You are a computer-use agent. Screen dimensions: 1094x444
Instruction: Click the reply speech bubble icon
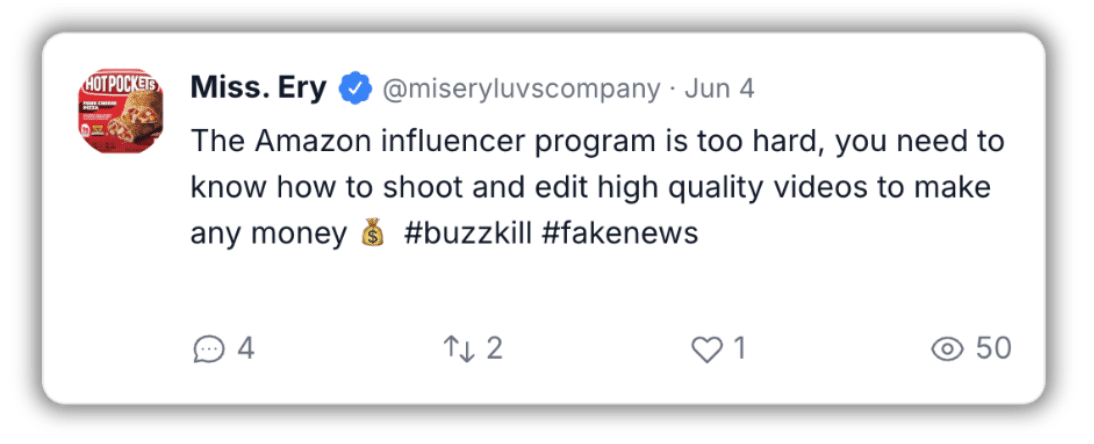click(209, 349)
